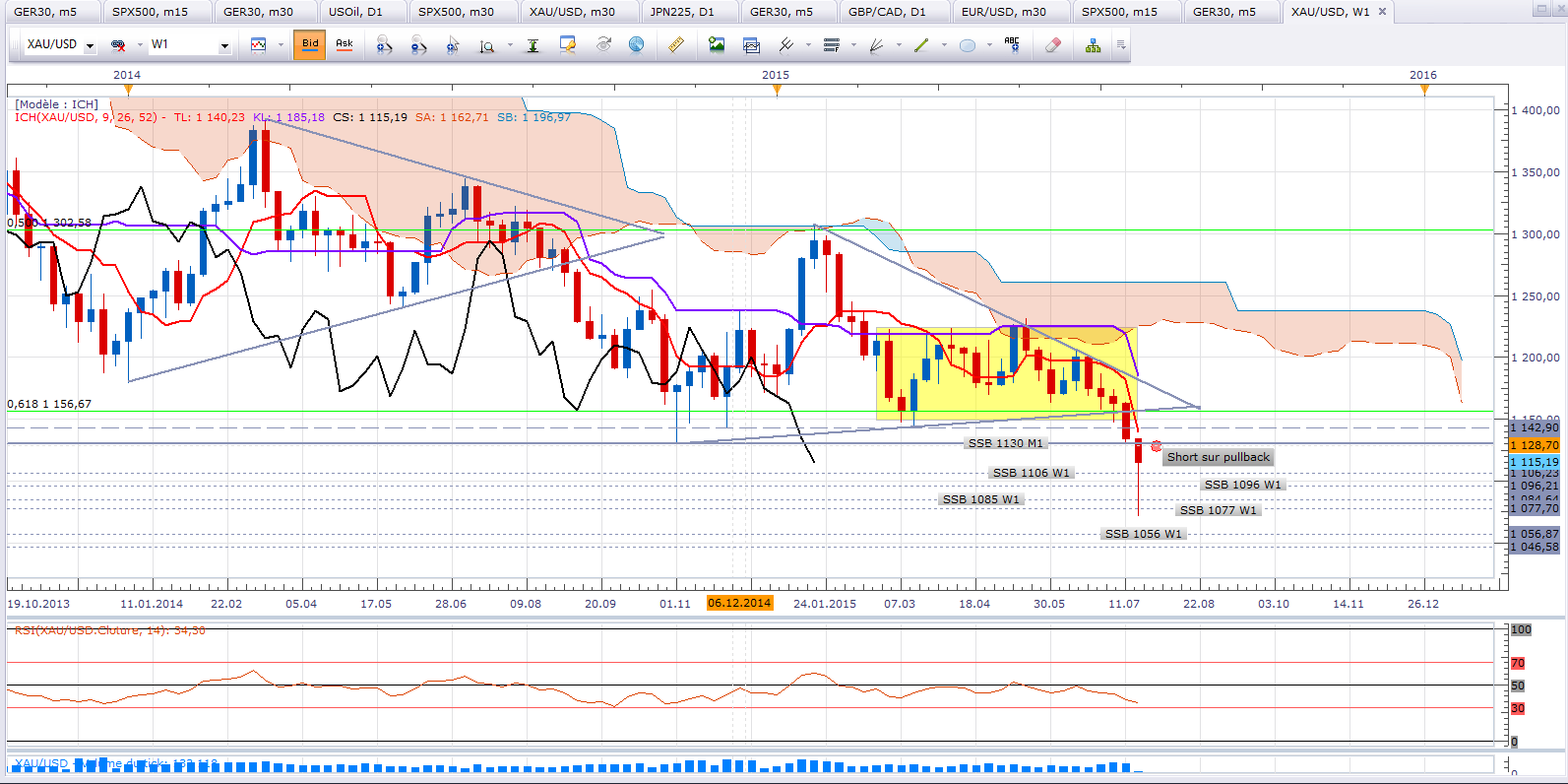
Task: Toggle the Ask price display
Action: click(x=345, y=44)
